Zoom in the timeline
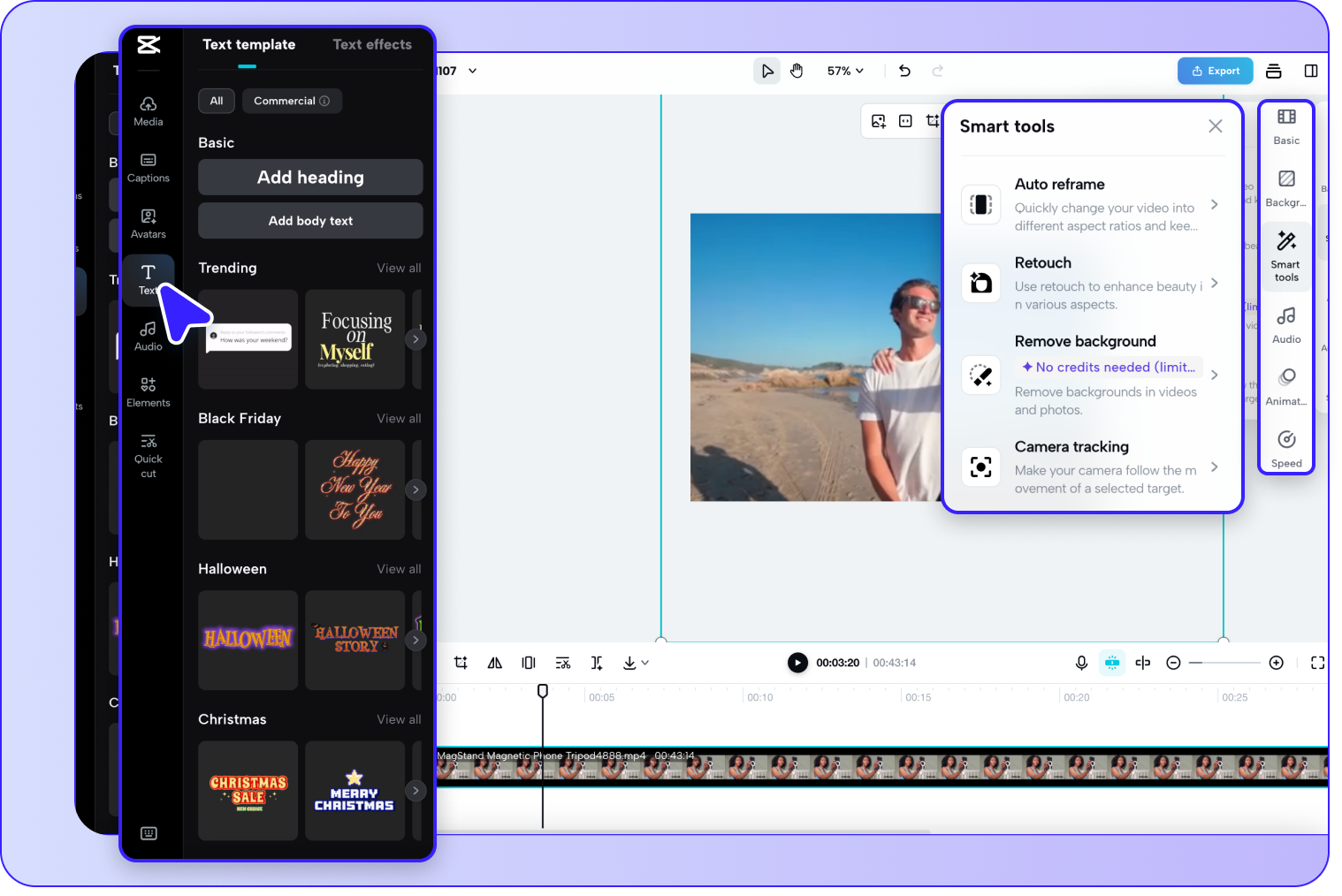 [1277, 663]
